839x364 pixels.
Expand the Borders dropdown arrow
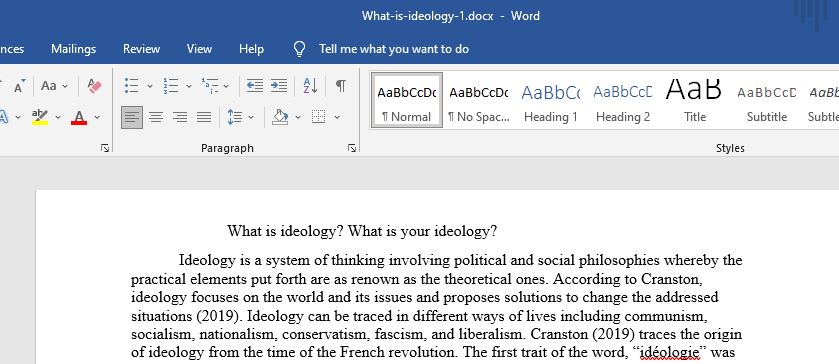click(x=337, y=117)
